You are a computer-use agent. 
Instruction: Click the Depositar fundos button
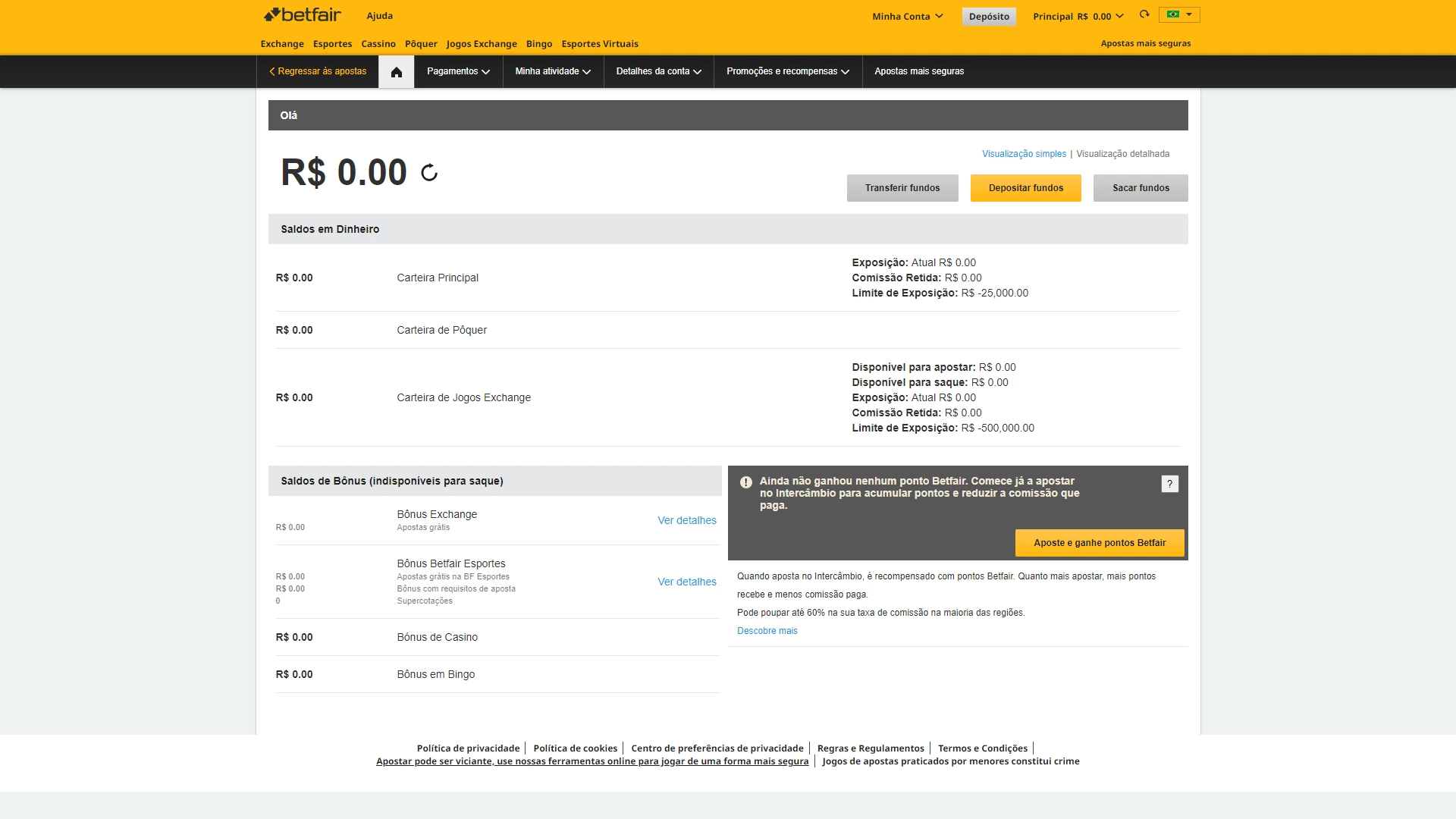1025,188
